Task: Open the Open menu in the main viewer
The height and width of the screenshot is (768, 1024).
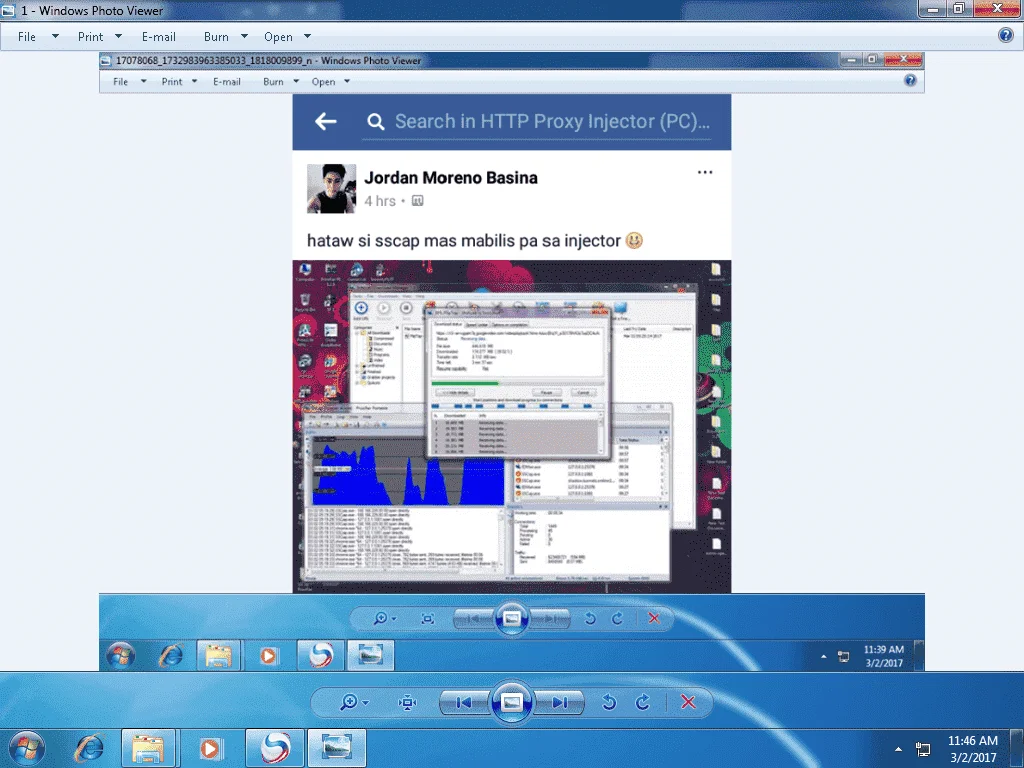Action: tap(278, 37)
